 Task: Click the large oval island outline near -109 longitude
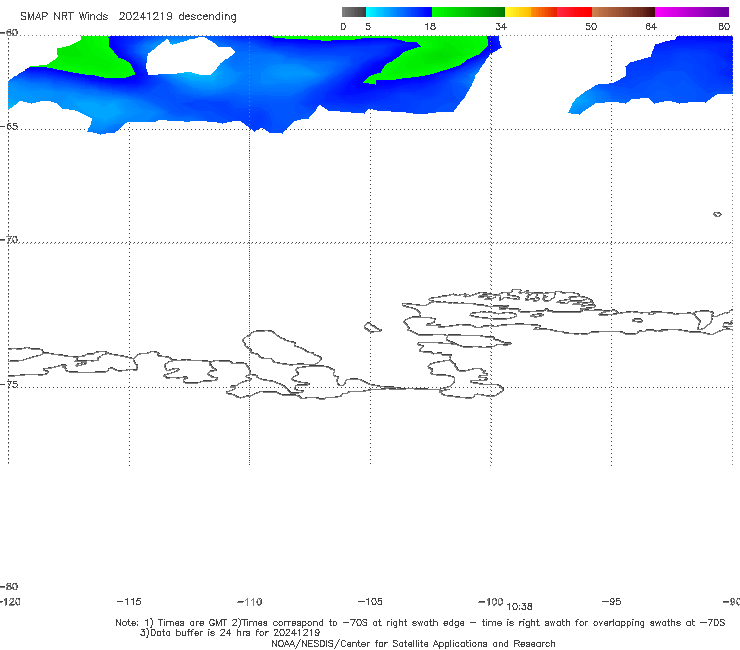(282, 347)
